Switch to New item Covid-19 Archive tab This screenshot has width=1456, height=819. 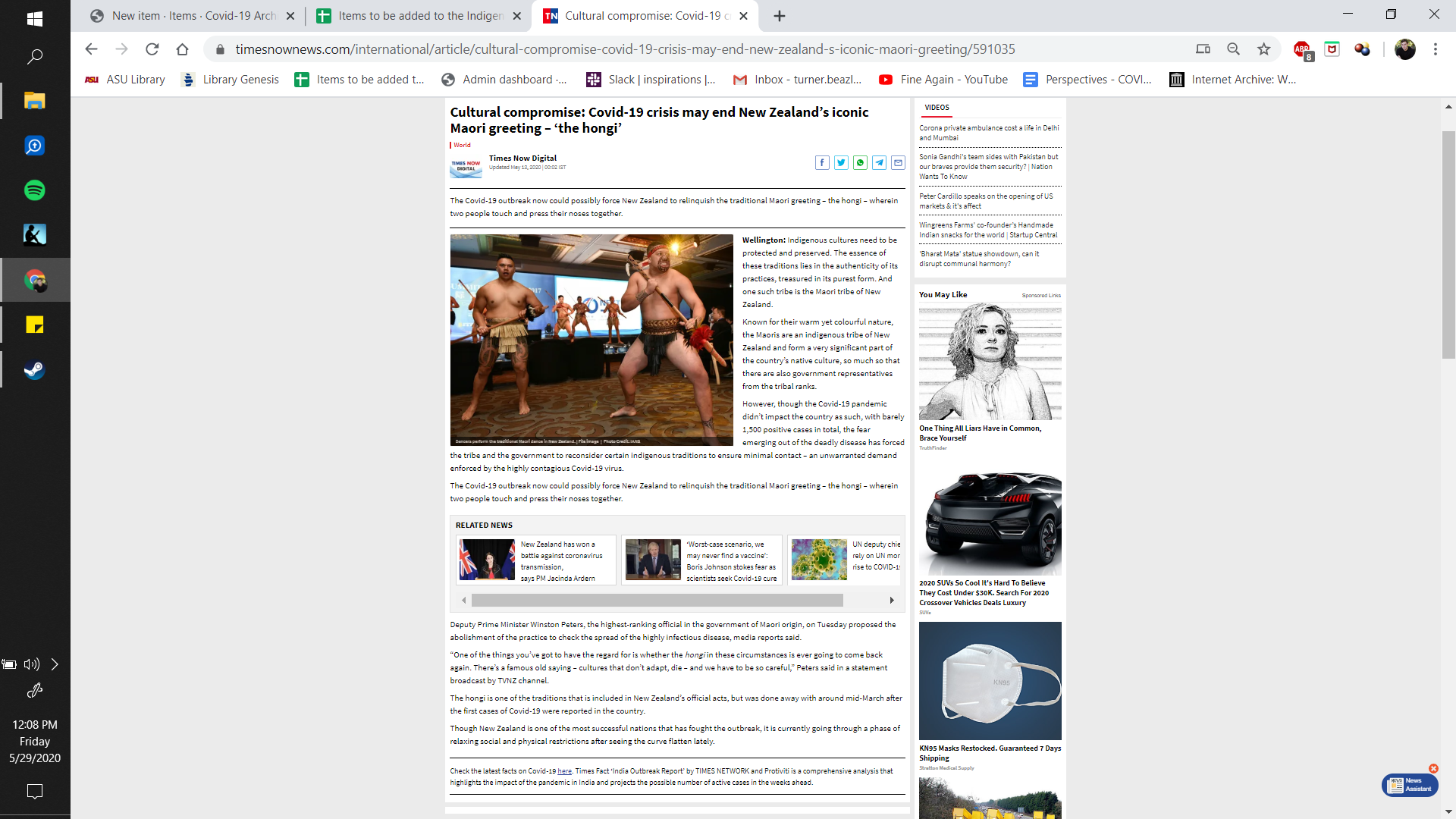(193, 16)
